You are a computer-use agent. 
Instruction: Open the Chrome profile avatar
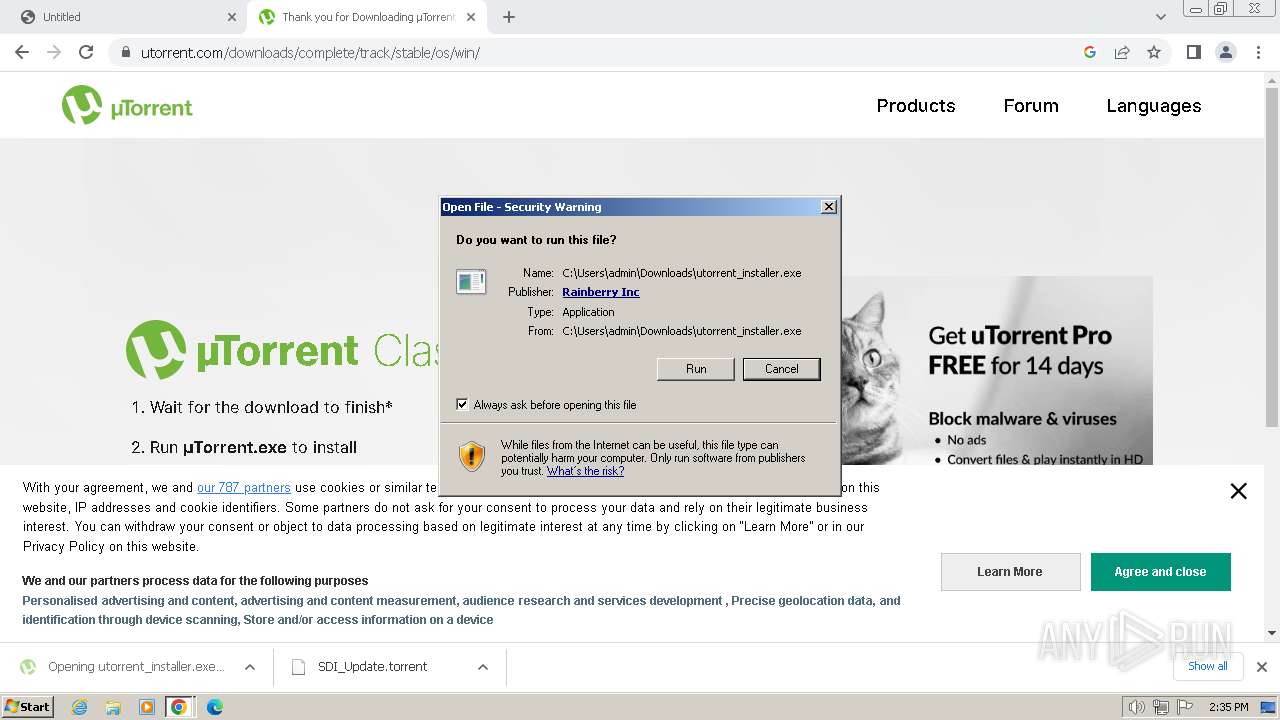1225,52
